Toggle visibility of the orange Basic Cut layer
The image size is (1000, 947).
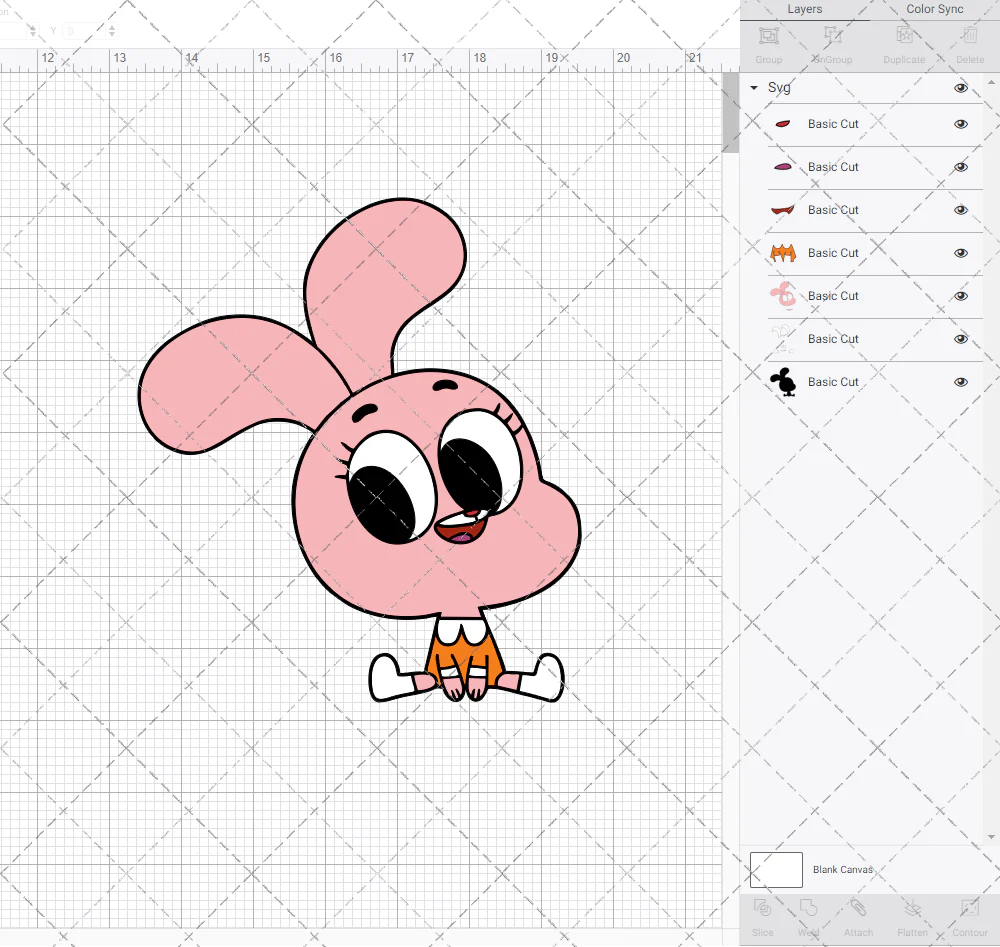coord(961,253)
